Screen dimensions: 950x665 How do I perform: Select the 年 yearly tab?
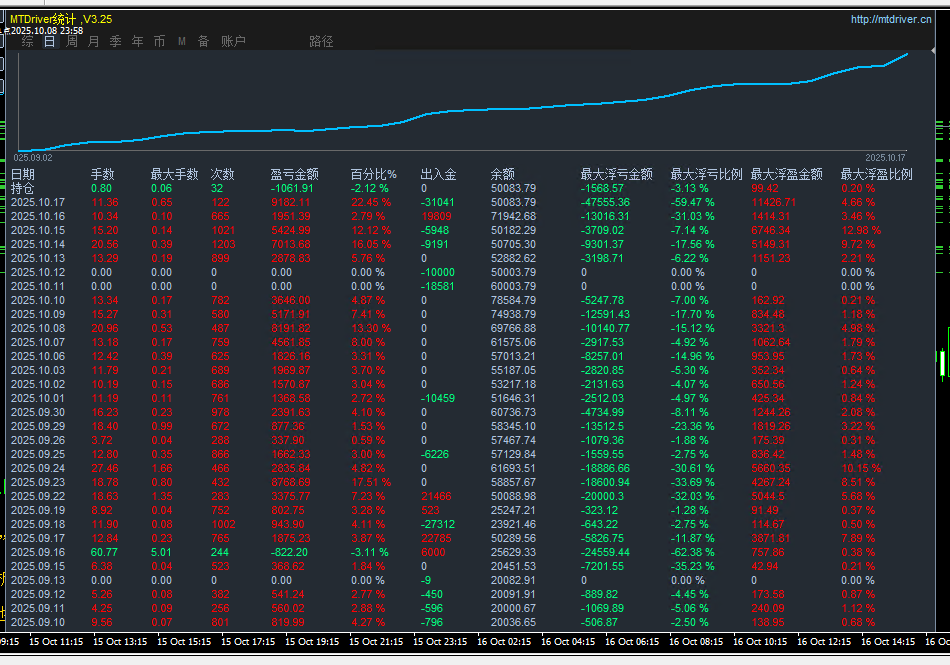coord(138,42)
